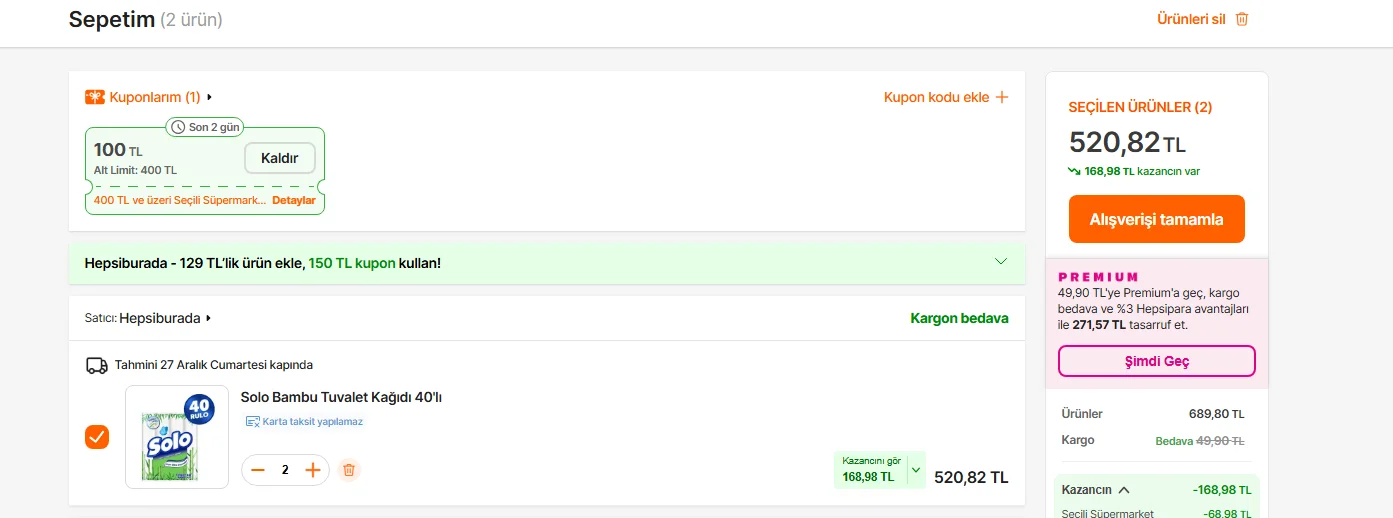Delete Solo Bambu item with trash icon
The width and height of the screenshot is (1393, 518).
pos(348,470)
